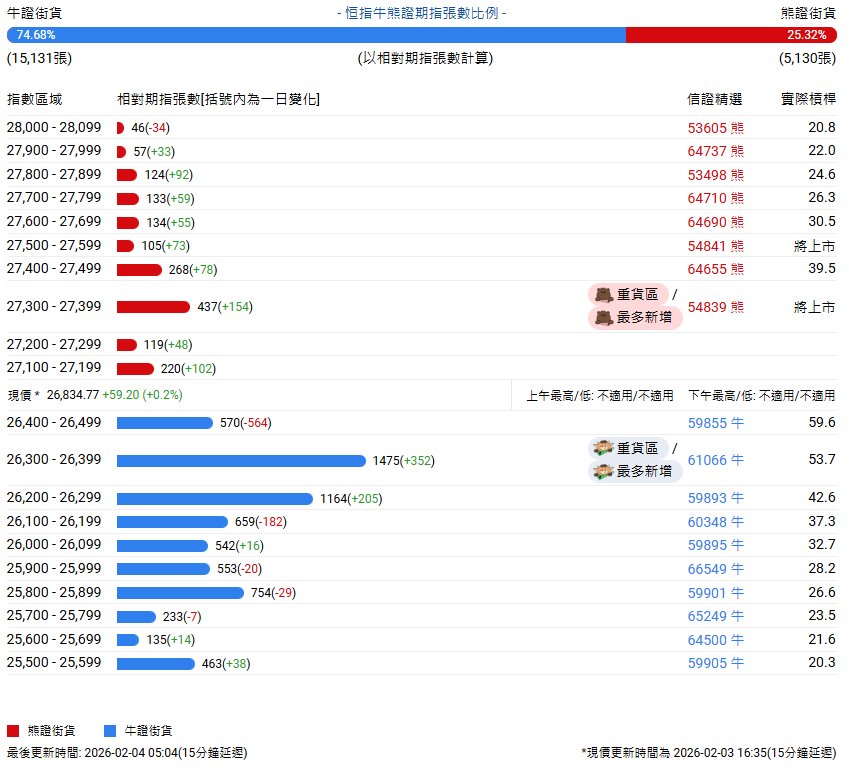Open bear warrant link 64655 熊
Image resolution: width=849 pixels, height=770 pixels.
pyautogui.click(x=715, y=269)
